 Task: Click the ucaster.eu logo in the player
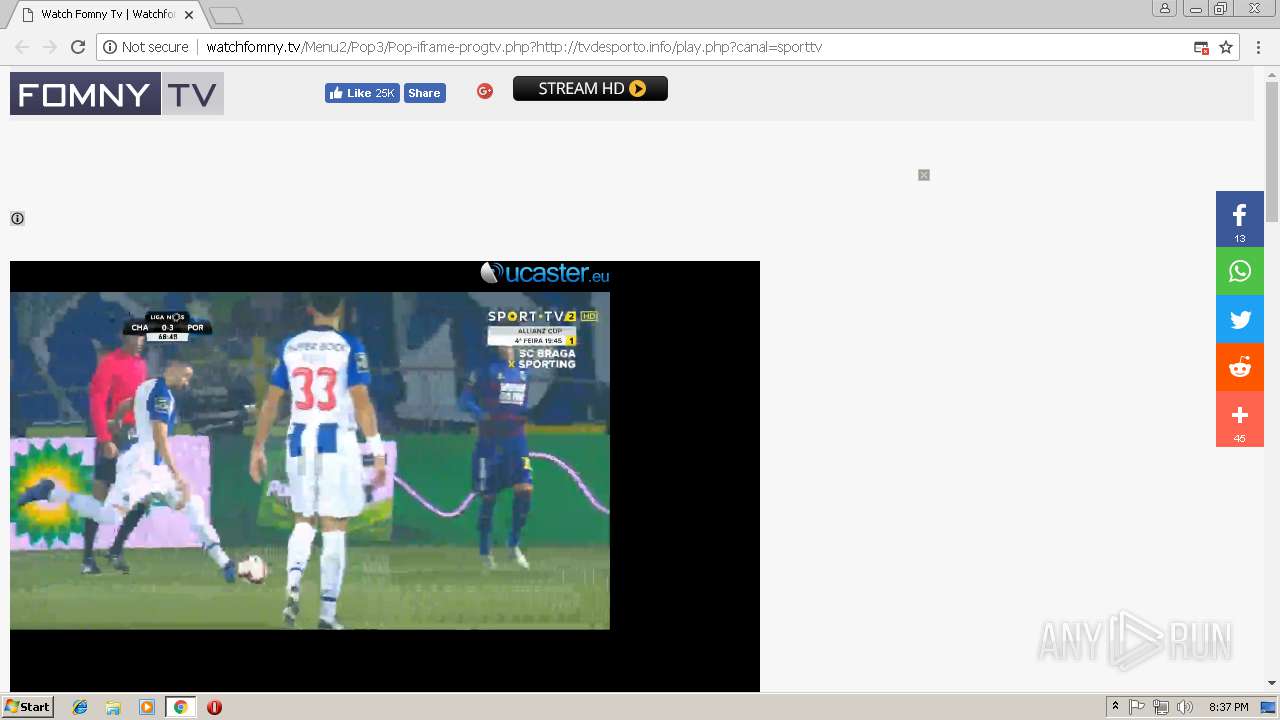tap(545, 273)
